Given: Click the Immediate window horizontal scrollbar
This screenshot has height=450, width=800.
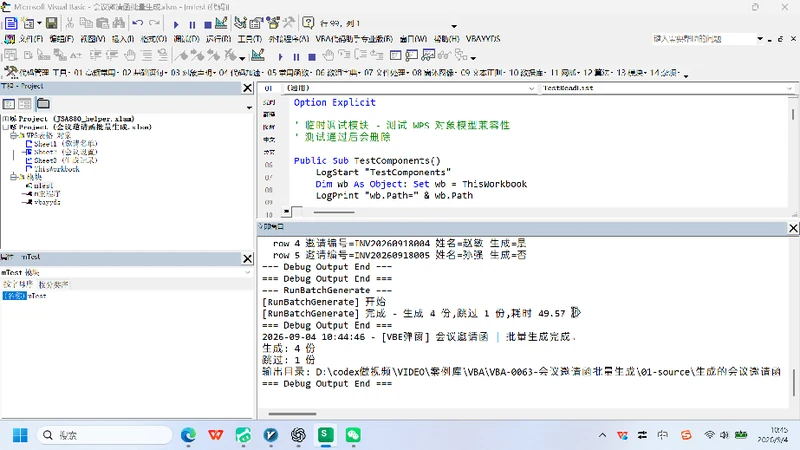Looking at the screenshot, I should (x=292, y=414).
